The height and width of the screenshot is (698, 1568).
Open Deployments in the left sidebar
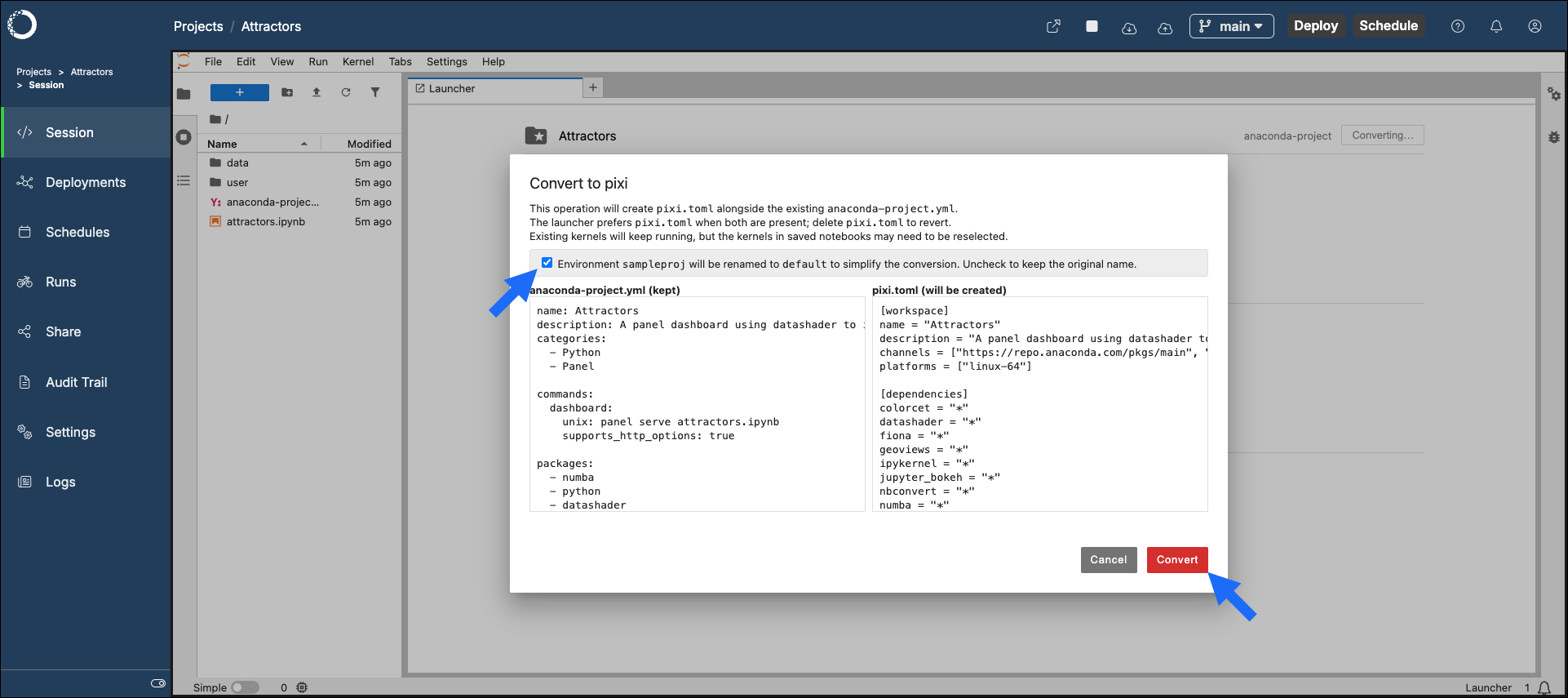[86, 182]
